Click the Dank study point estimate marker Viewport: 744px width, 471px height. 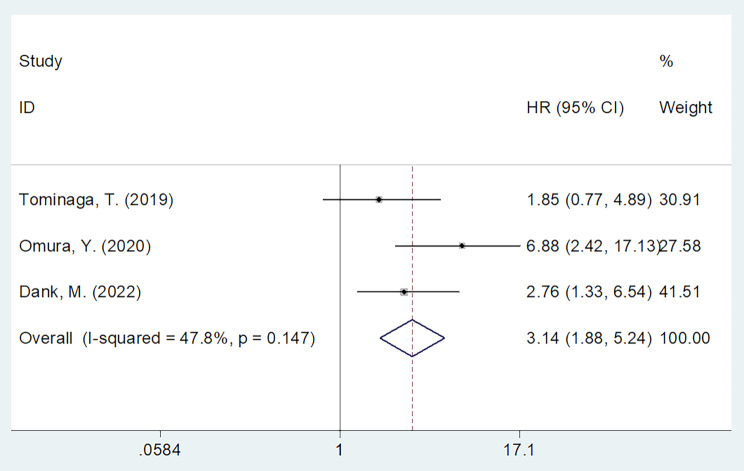pos(403,291)
